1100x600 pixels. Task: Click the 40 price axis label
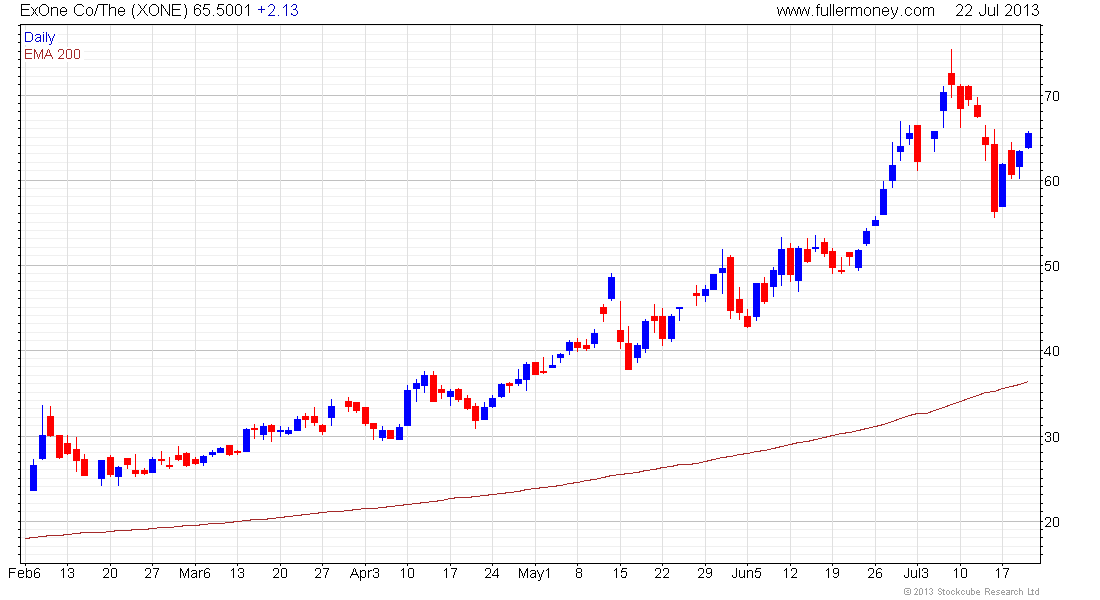point(1052,352)
